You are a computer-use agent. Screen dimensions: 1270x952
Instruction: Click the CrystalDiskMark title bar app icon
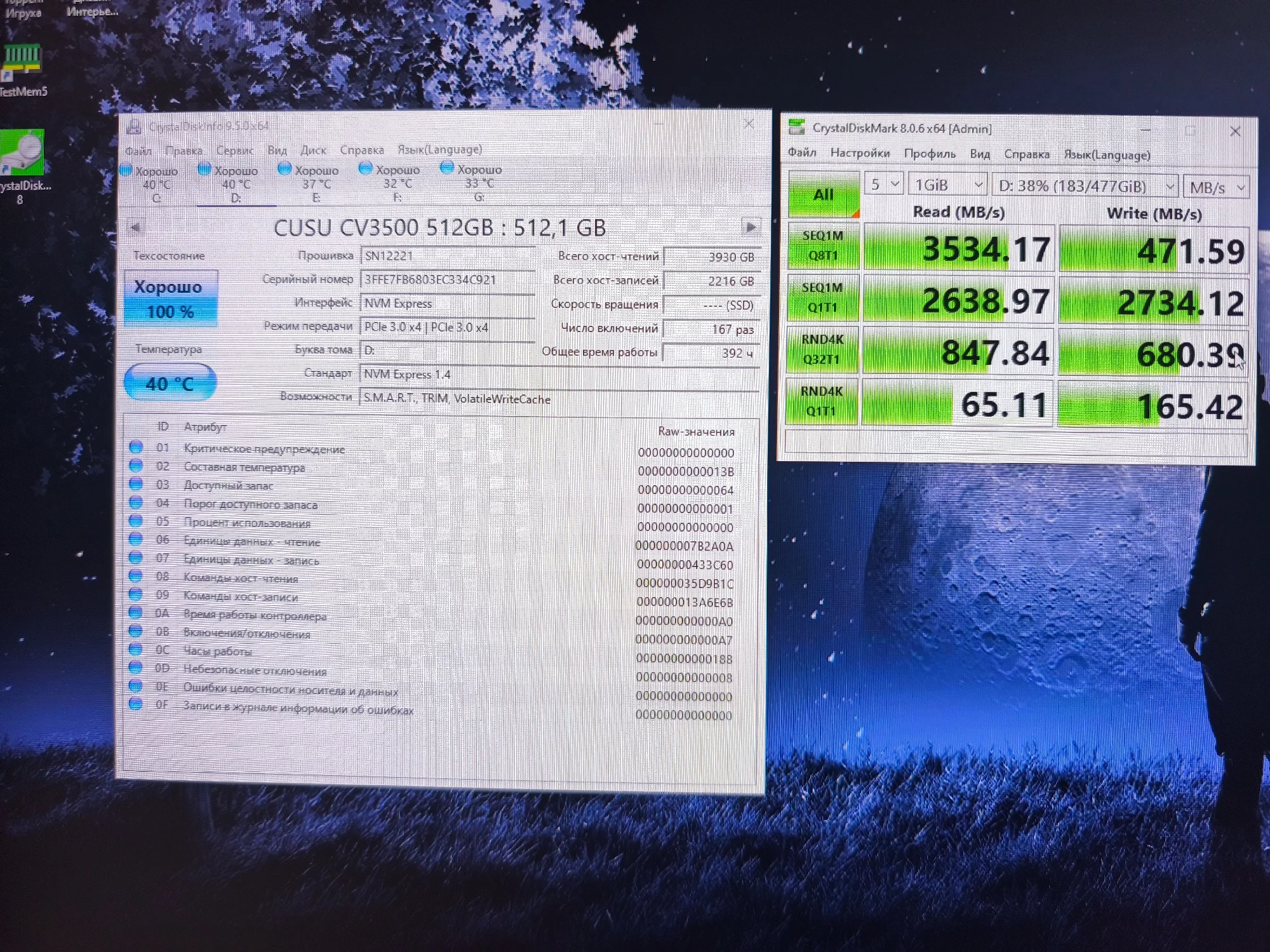pyautogui.click(x=796, y=128)
